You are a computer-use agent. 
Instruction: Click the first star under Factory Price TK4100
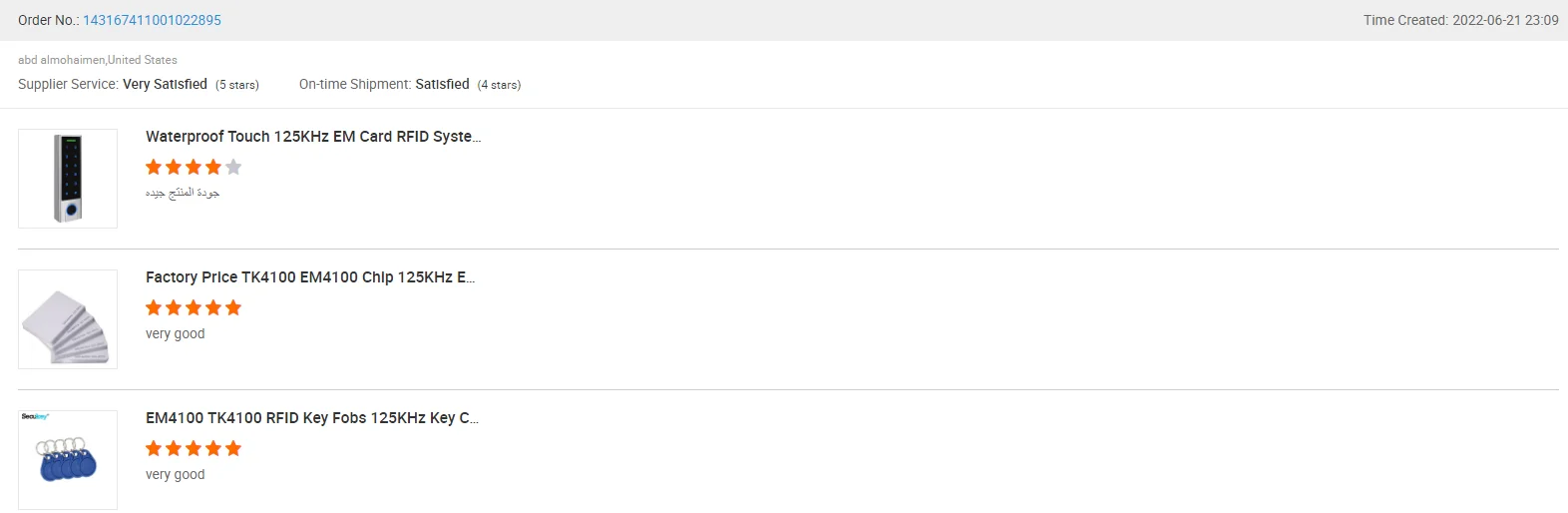(154, 307)
